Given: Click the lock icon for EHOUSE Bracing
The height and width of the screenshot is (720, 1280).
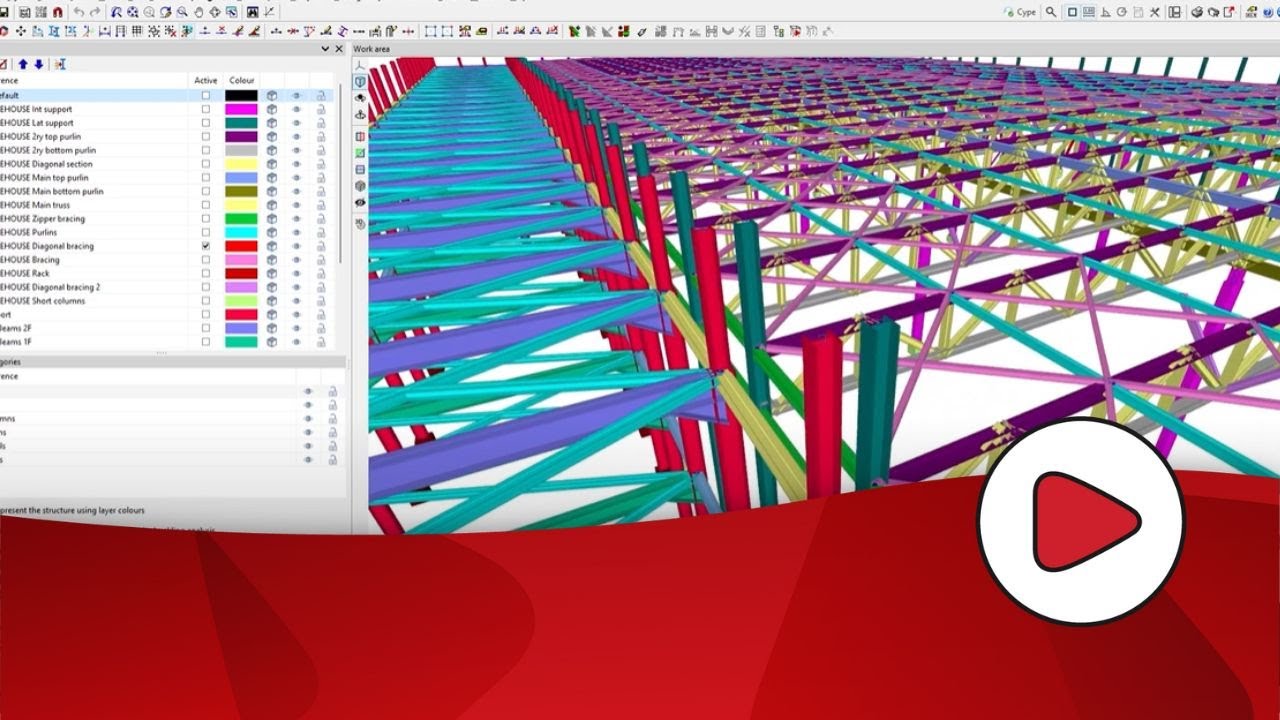Looking at the screenshot, I should click(x=321, y=259).
